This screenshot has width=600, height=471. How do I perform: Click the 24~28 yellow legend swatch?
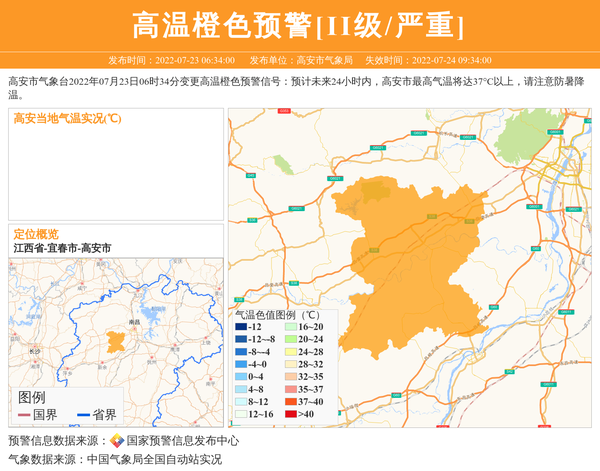(x=289, y=352)
